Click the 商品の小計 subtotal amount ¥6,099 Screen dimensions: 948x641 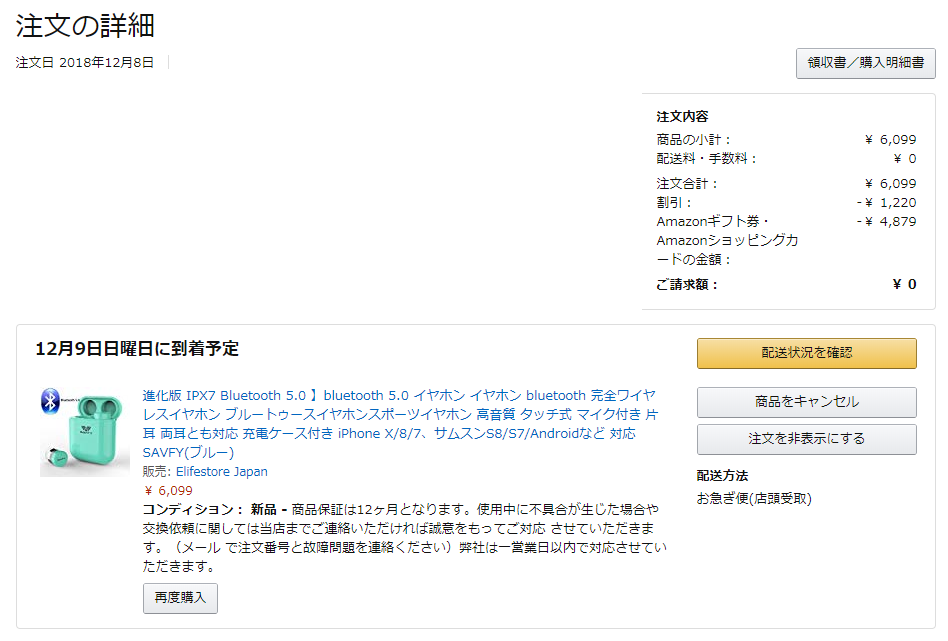pos(891,140)
